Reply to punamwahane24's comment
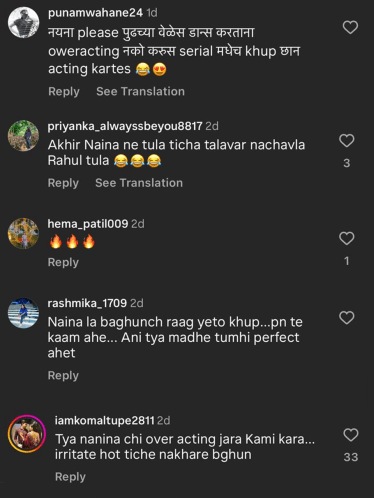Image resolution: width=374 pixels, height=498 pixels. point(64,91)
